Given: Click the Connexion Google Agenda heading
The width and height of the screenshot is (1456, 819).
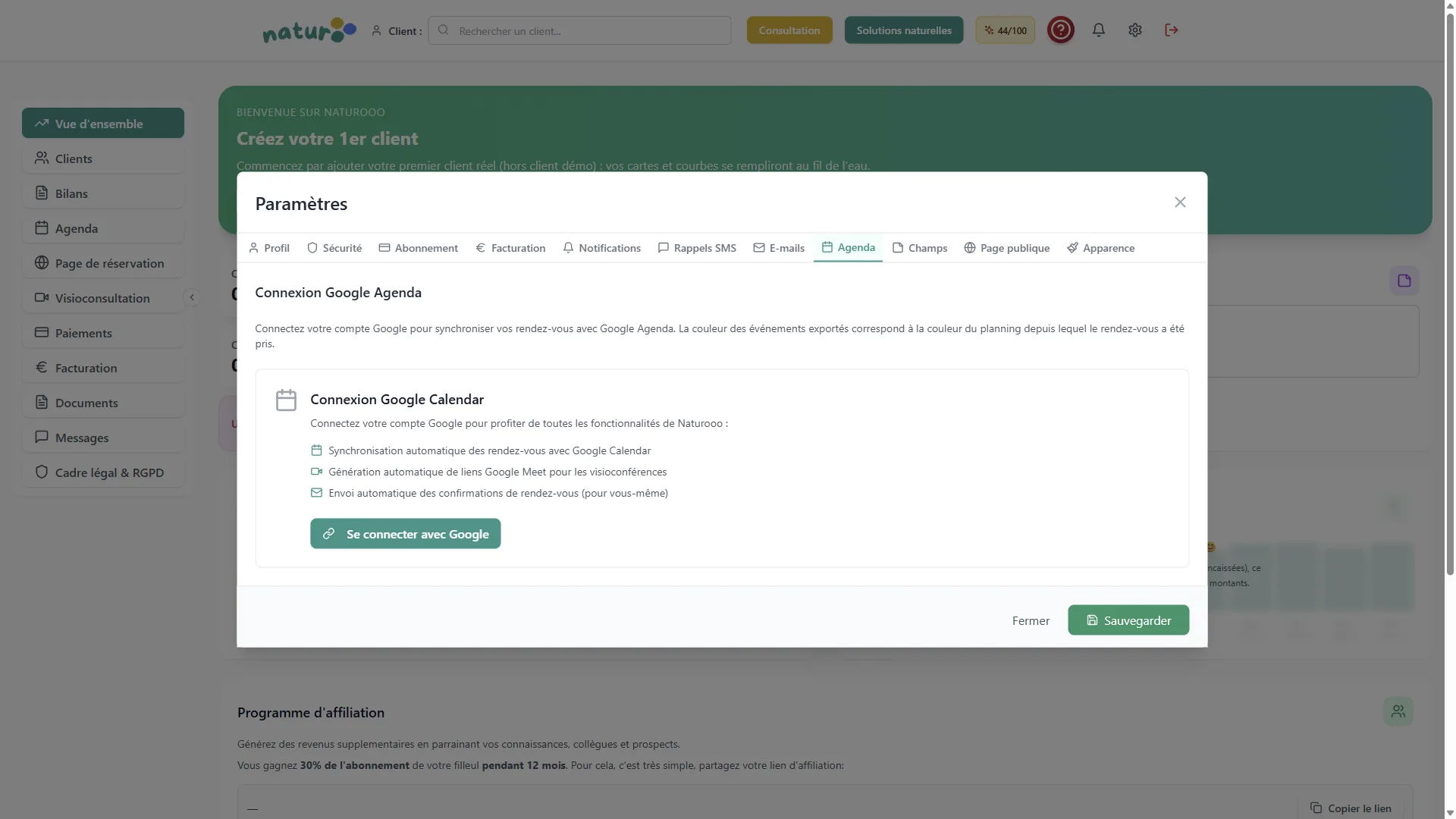Looking at the screenshot, I should pos(338,293).
